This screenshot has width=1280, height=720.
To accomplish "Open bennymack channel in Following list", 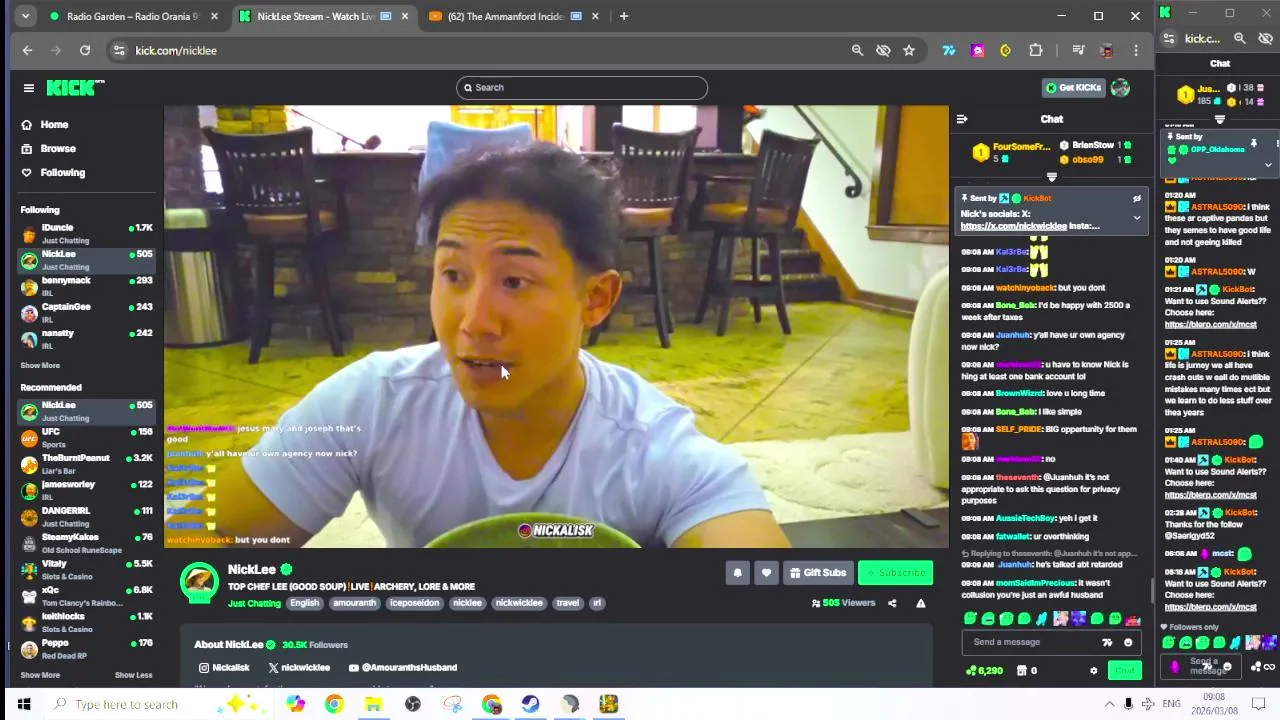I will pos(87,287).
